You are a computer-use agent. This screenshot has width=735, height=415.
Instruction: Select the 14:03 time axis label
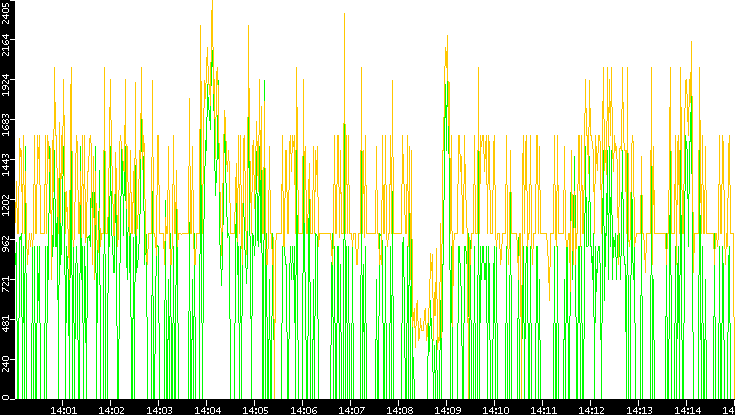point(159,410)
